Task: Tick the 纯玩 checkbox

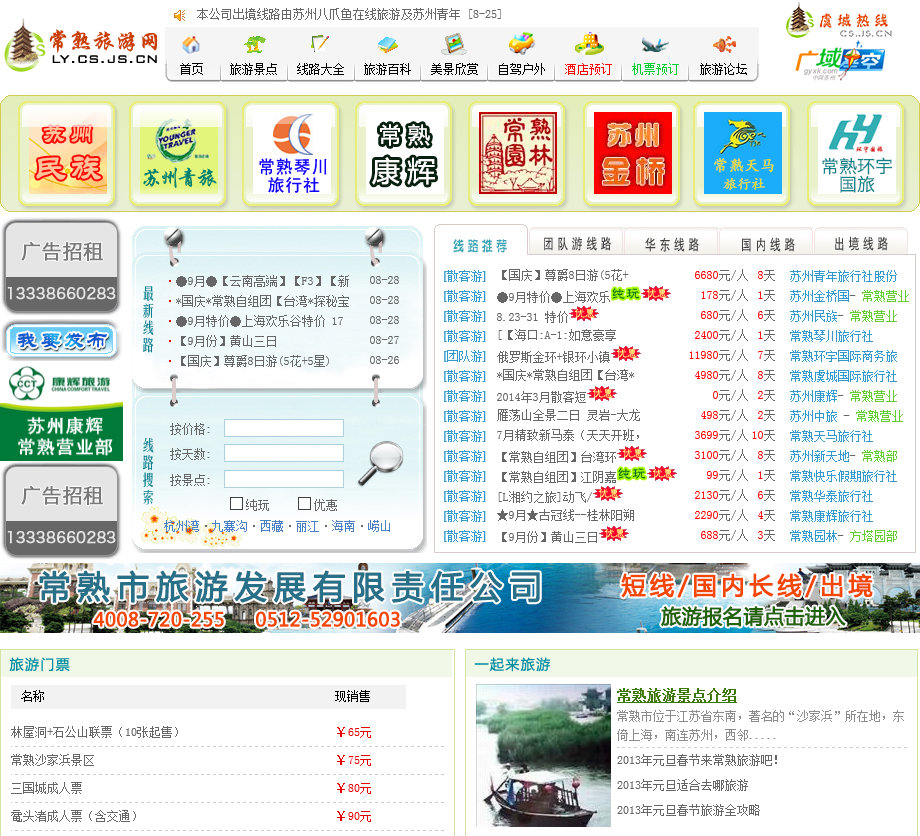Action: [x=236, y=503]
